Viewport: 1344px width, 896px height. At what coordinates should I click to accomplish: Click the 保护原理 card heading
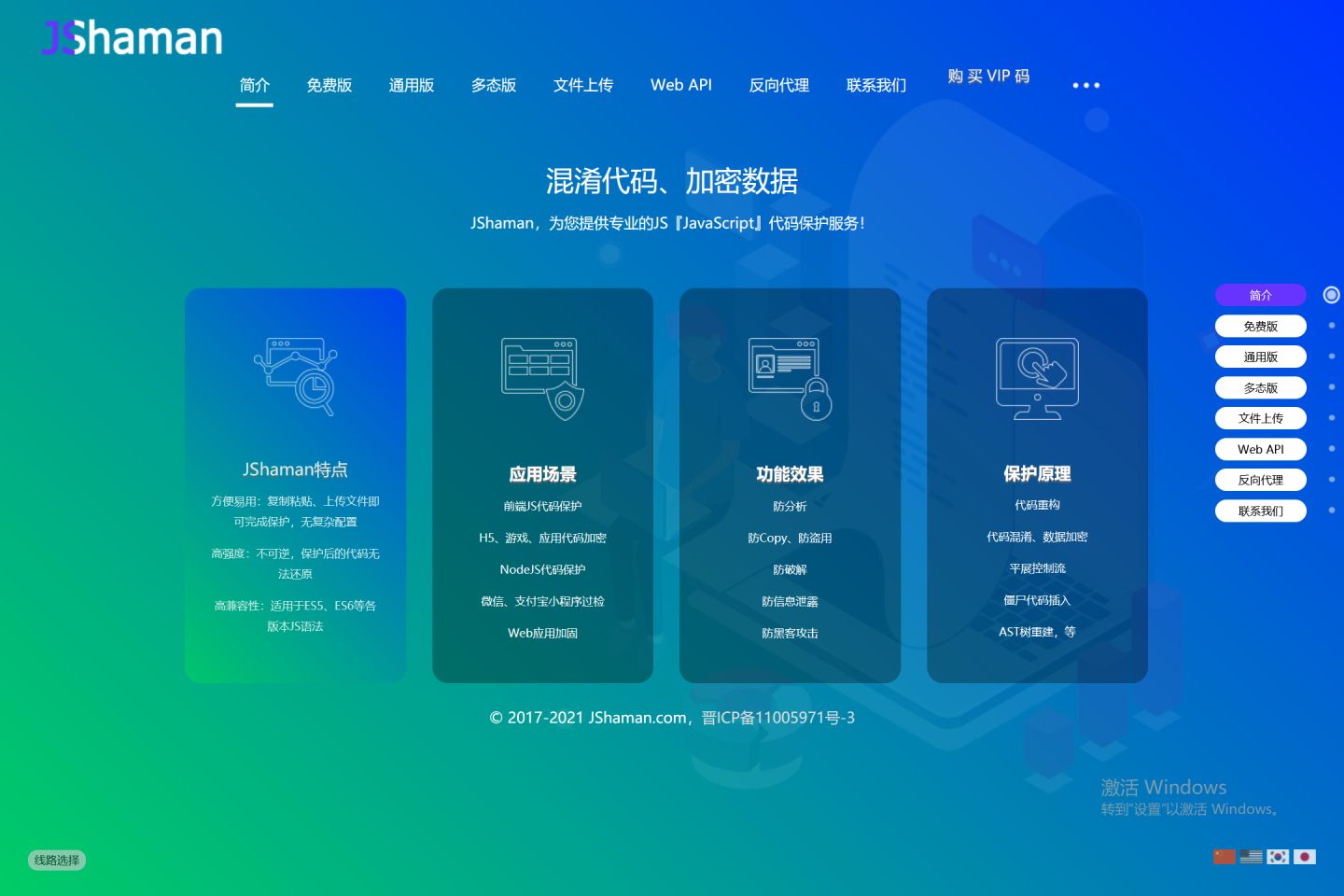point(1038,474)
